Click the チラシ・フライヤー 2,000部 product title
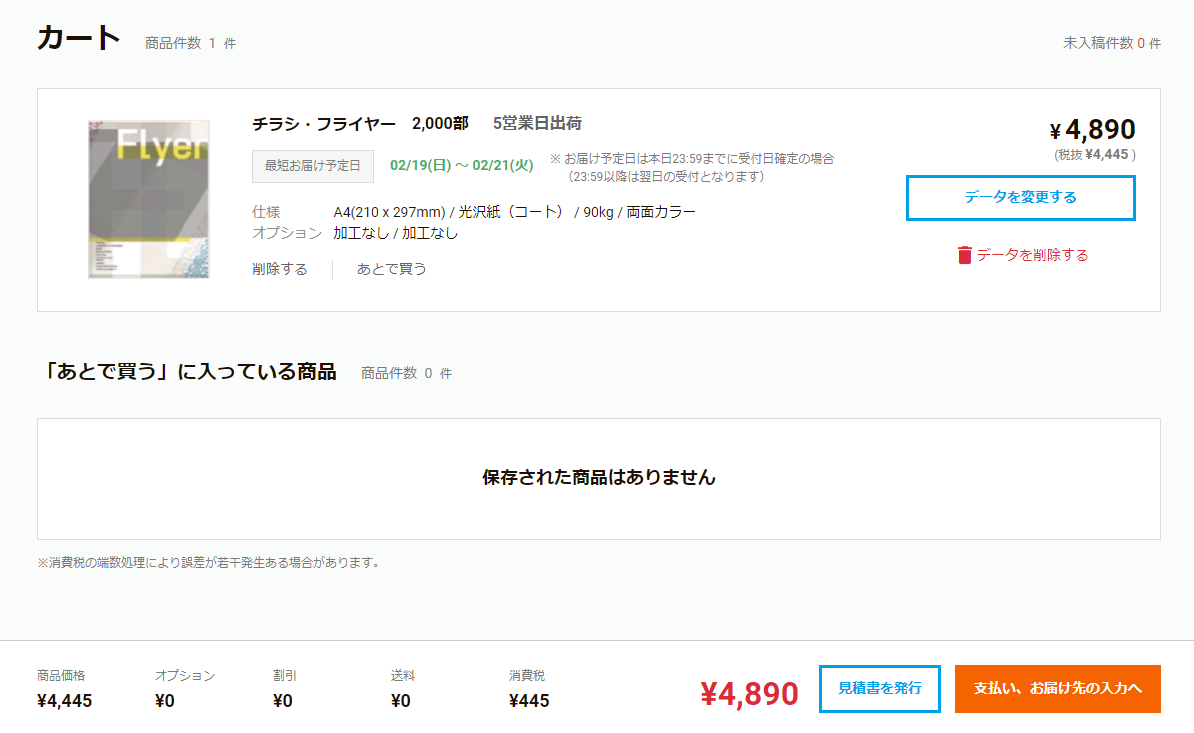Screen dimensions: 1194x733 [360, 124]
